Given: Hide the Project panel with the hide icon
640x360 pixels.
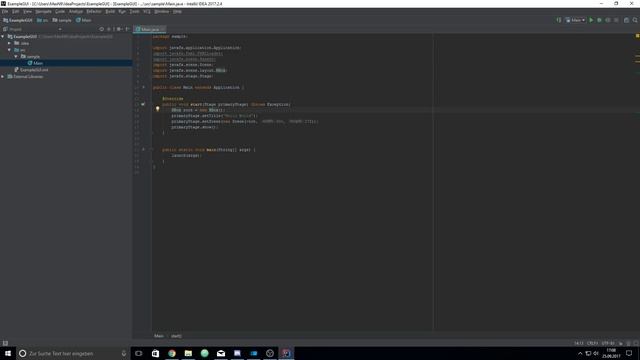Looking at the screenshot, I should (128, 29).
